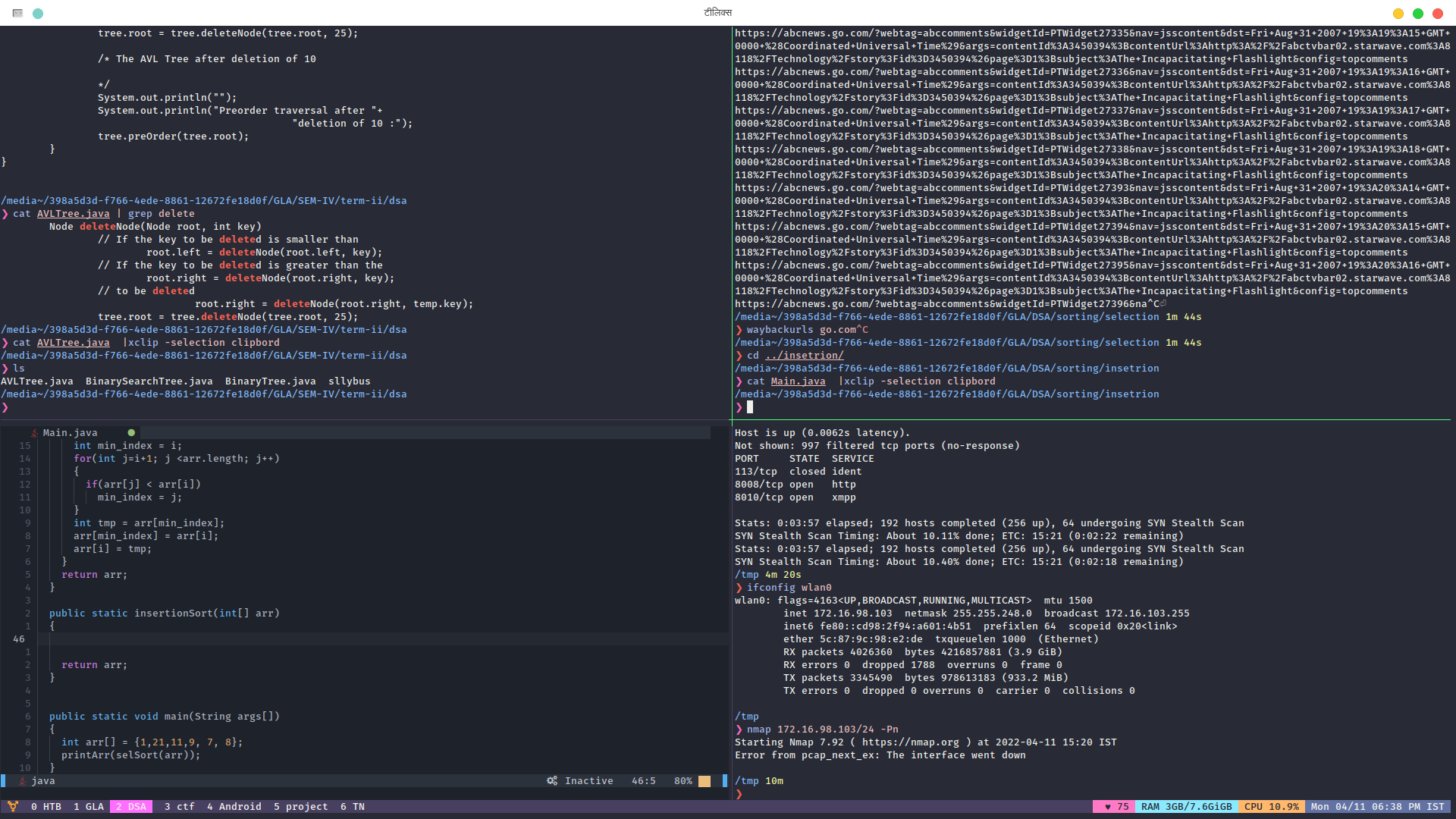Click the gears icon beside Inactive status

(552, 781)
